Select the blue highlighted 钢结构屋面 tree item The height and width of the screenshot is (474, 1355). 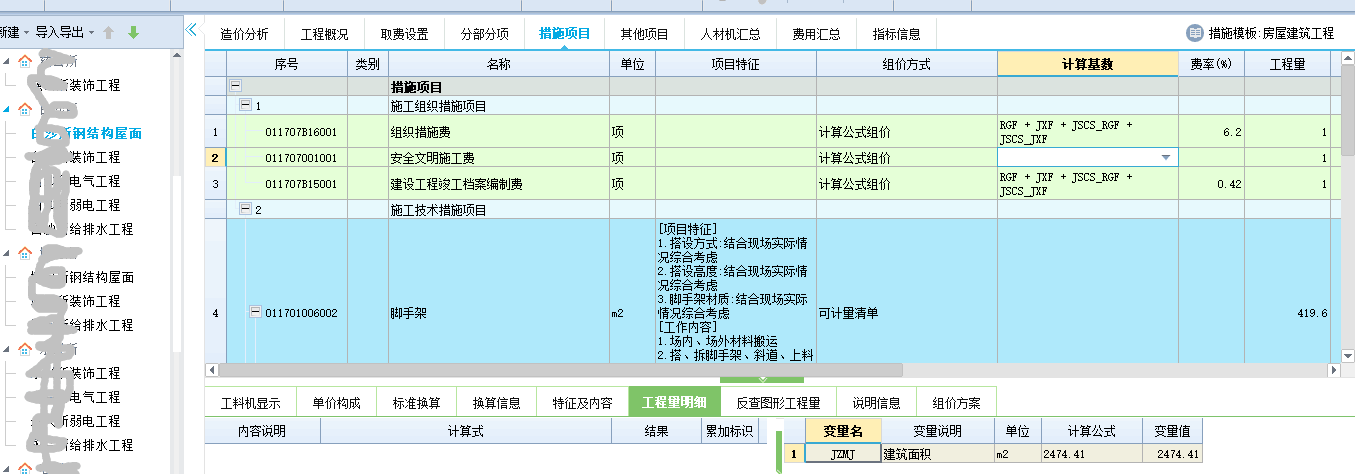(x=86, y=133)
